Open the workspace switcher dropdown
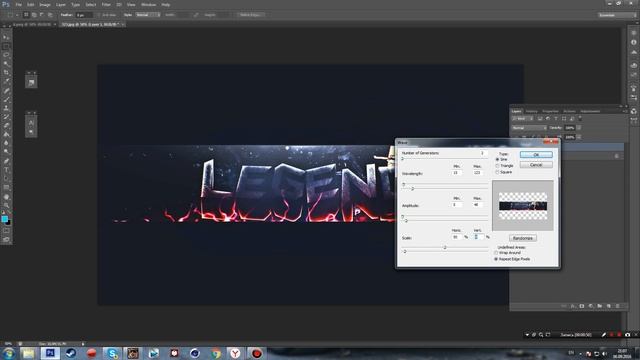Screen dimensions: 640x360 click(x=617, y=15)
